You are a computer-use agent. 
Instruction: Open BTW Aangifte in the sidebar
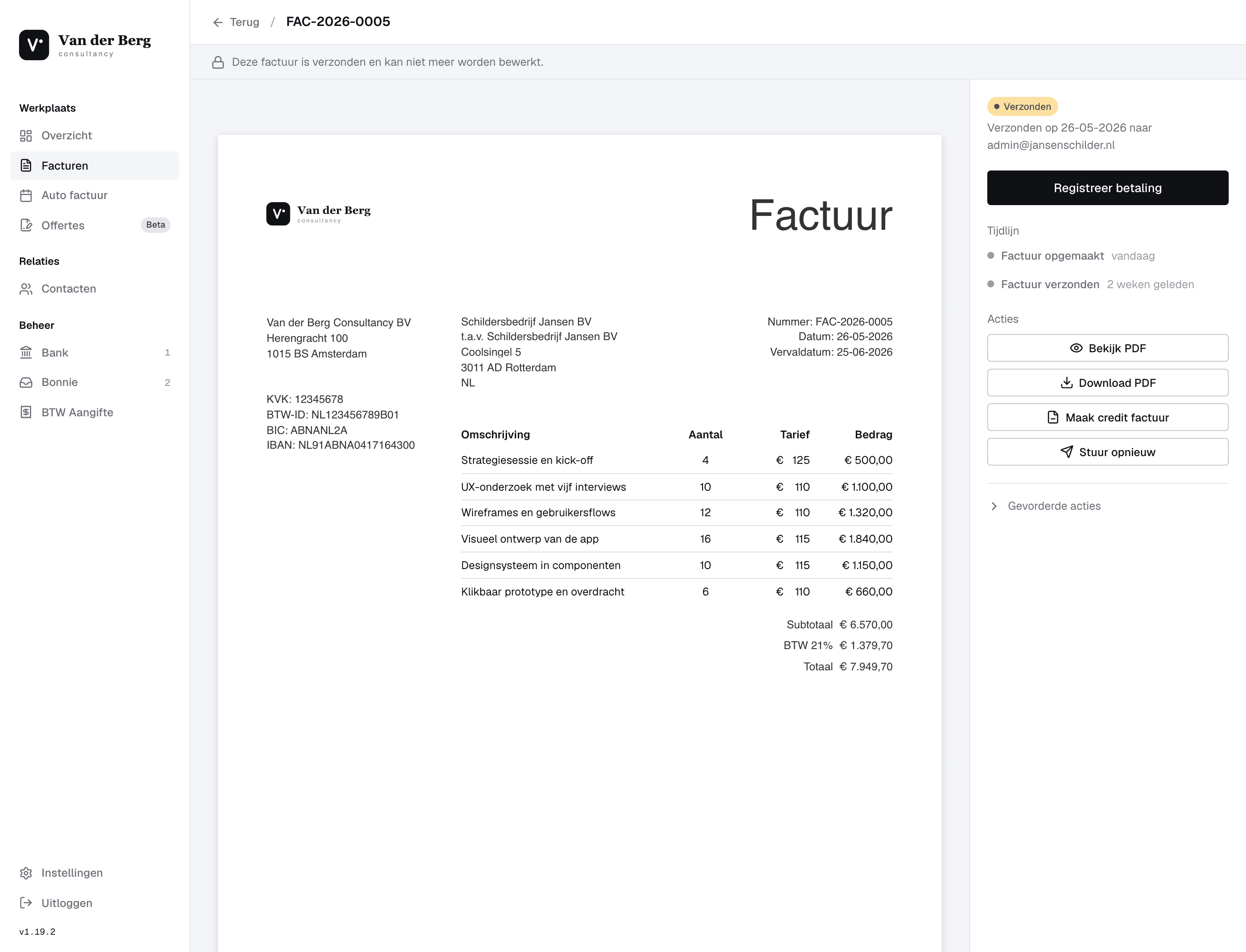95,412
